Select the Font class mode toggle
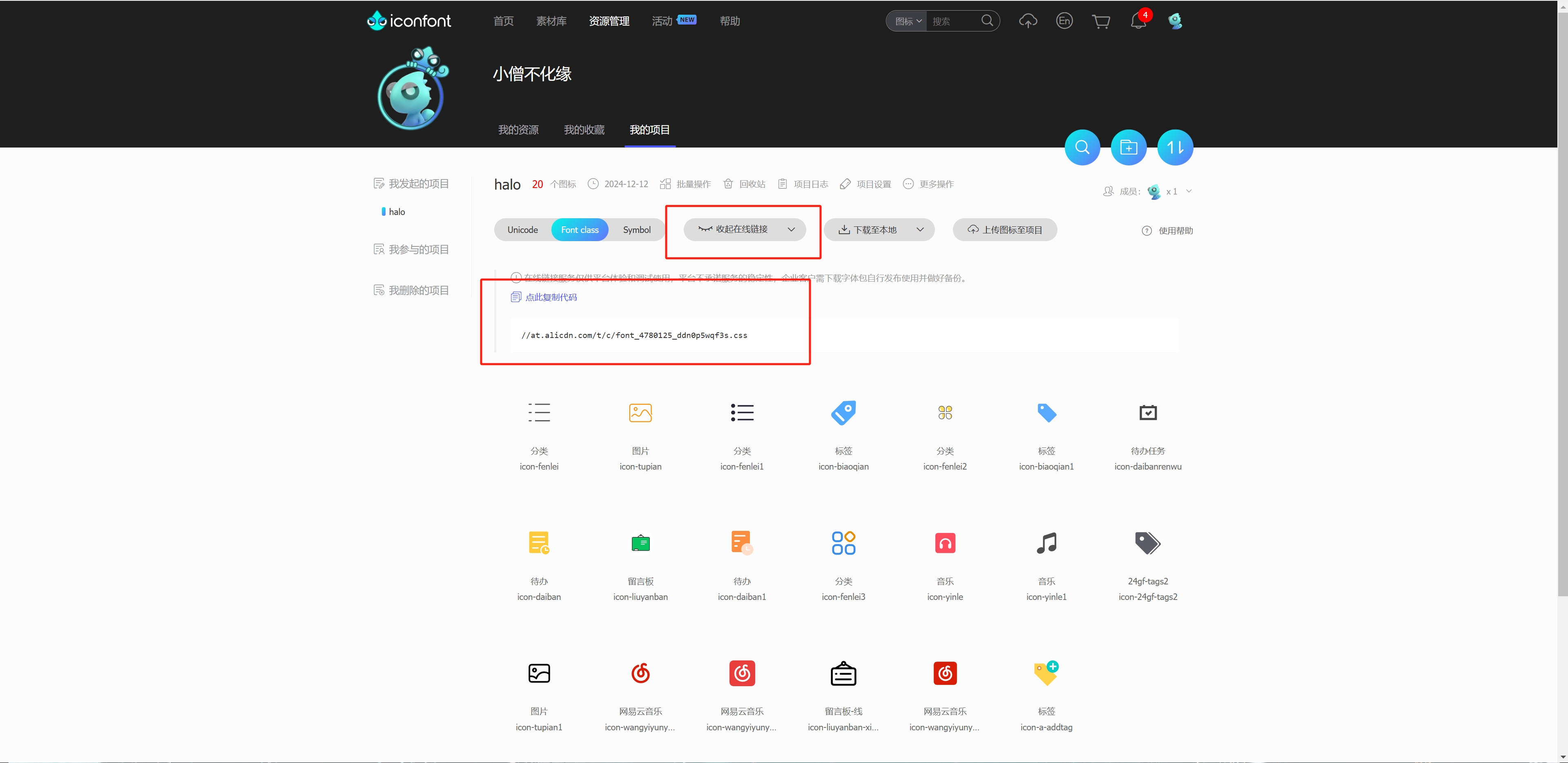 [580, 230]
